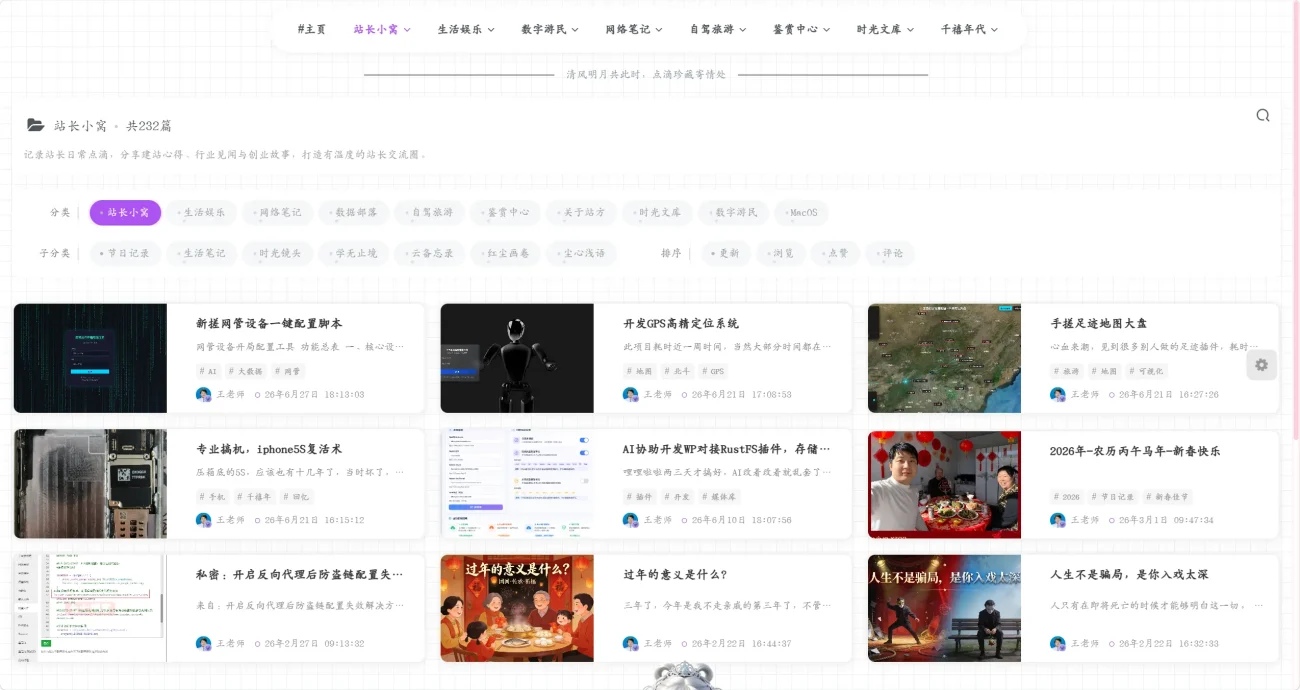1300x690 pixels.
Task: Expand the 自驾旅游 navigation dropdown
Action: pyautogui.click(x=718, y=30)
